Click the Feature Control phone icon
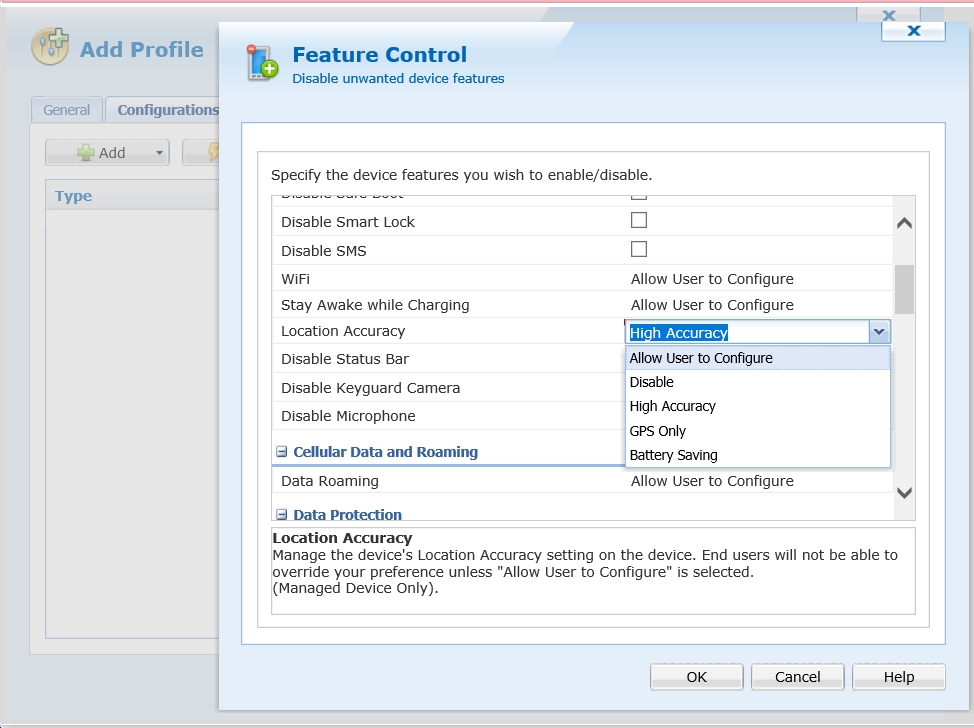 tap(263, 63)
